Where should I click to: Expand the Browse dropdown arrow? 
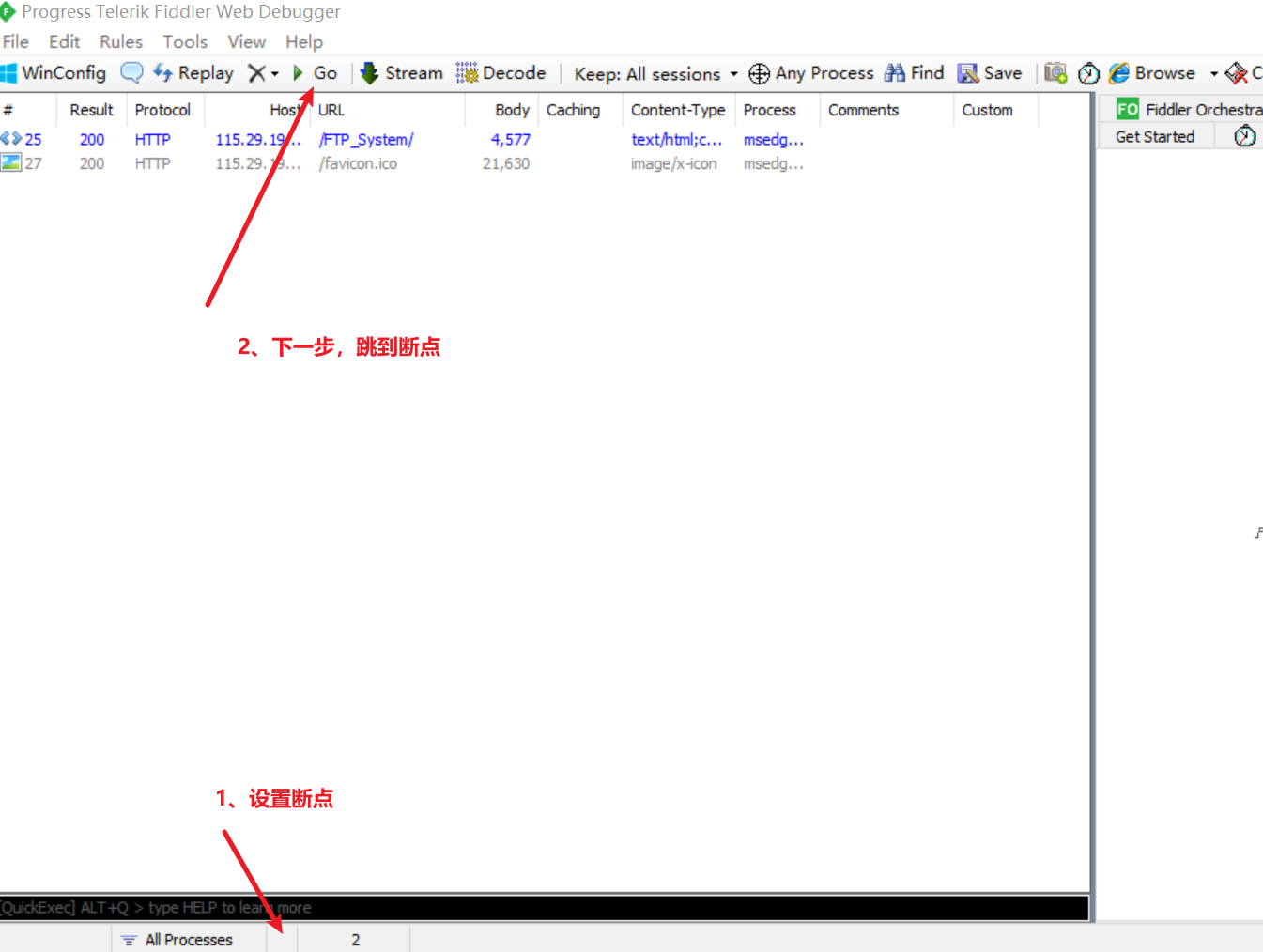click(1213, 73)
